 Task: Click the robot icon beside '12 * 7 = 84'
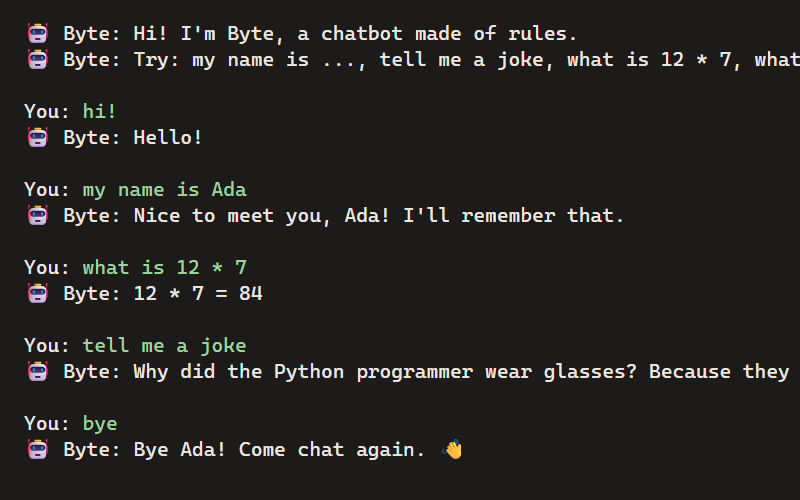point(38,294)
